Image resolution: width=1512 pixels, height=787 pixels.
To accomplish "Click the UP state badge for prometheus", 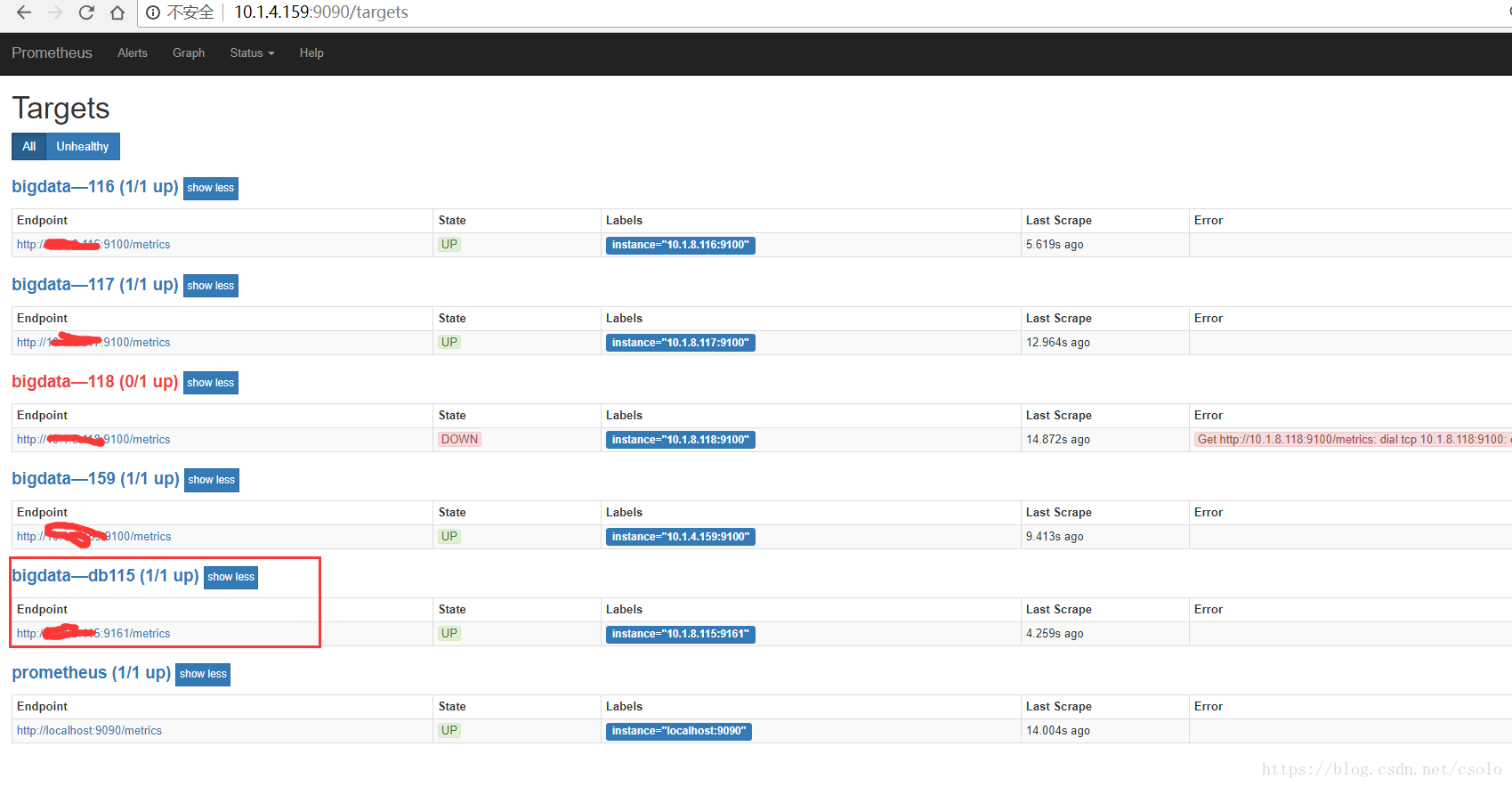I will click(x=449, y=731).
